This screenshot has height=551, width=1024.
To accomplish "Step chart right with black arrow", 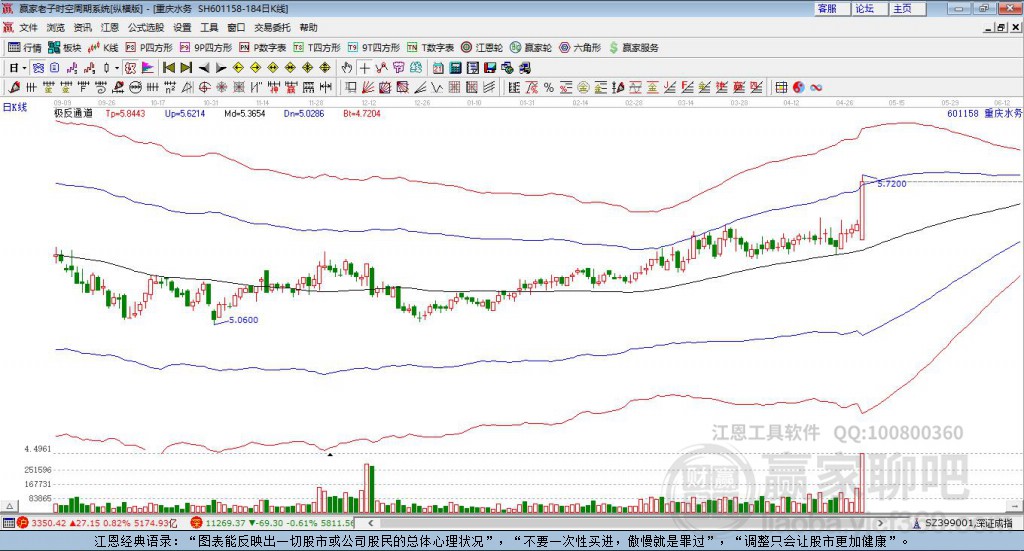I will point(221,68).
